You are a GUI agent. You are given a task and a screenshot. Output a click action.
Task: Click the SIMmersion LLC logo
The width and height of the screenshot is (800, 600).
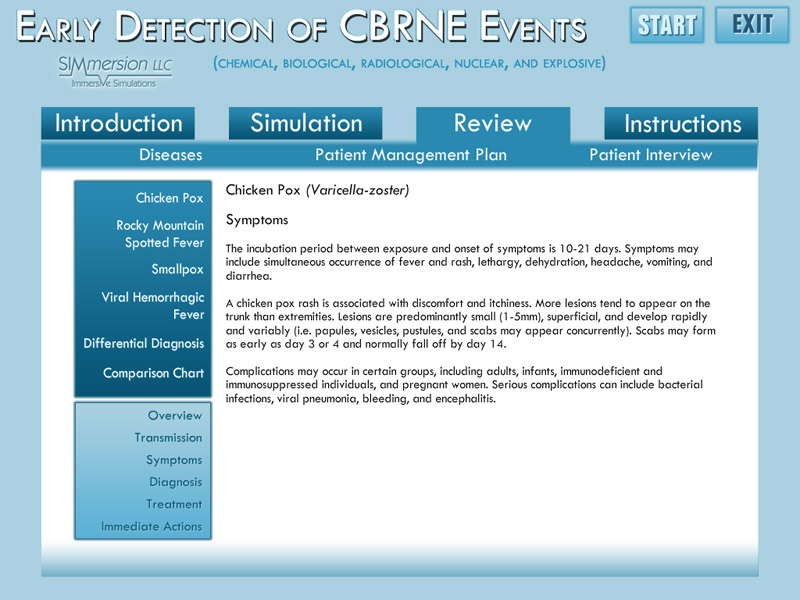pos(115,71)
